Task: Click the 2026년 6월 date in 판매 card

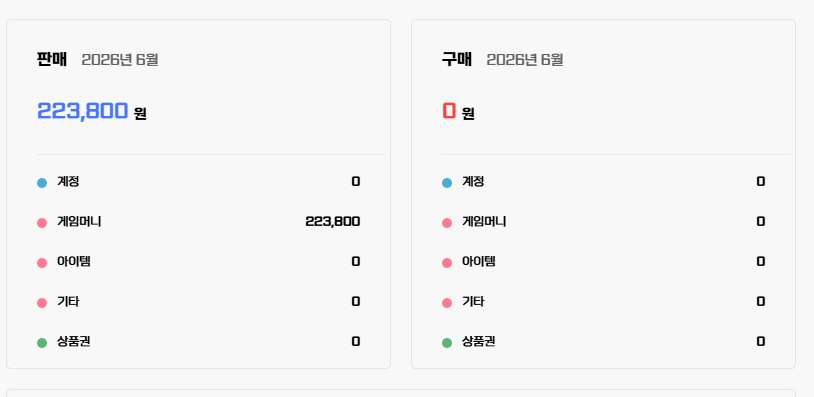Action: [120, 60]
